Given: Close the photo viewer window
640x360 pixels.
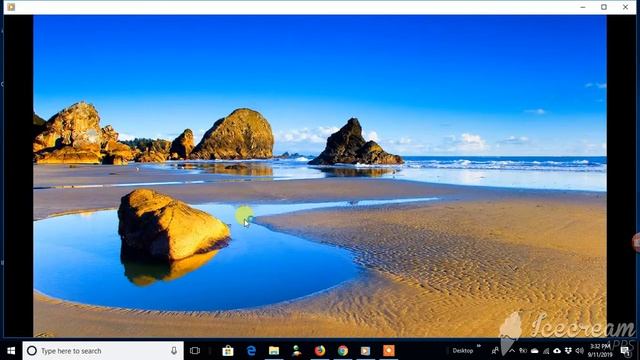Looking at the screenshot, I should (625, 7).
